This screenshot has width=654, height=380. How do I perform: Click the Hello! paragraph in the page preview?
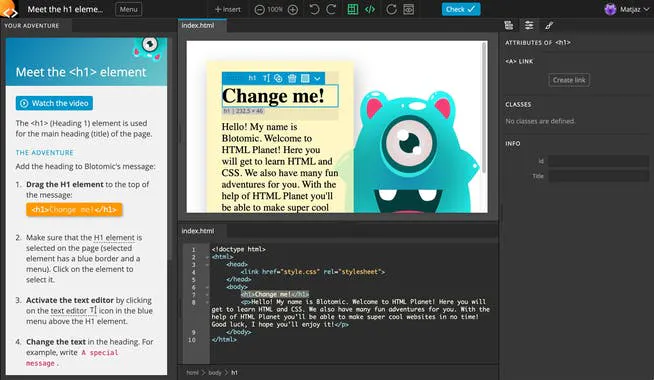[279, 167]
